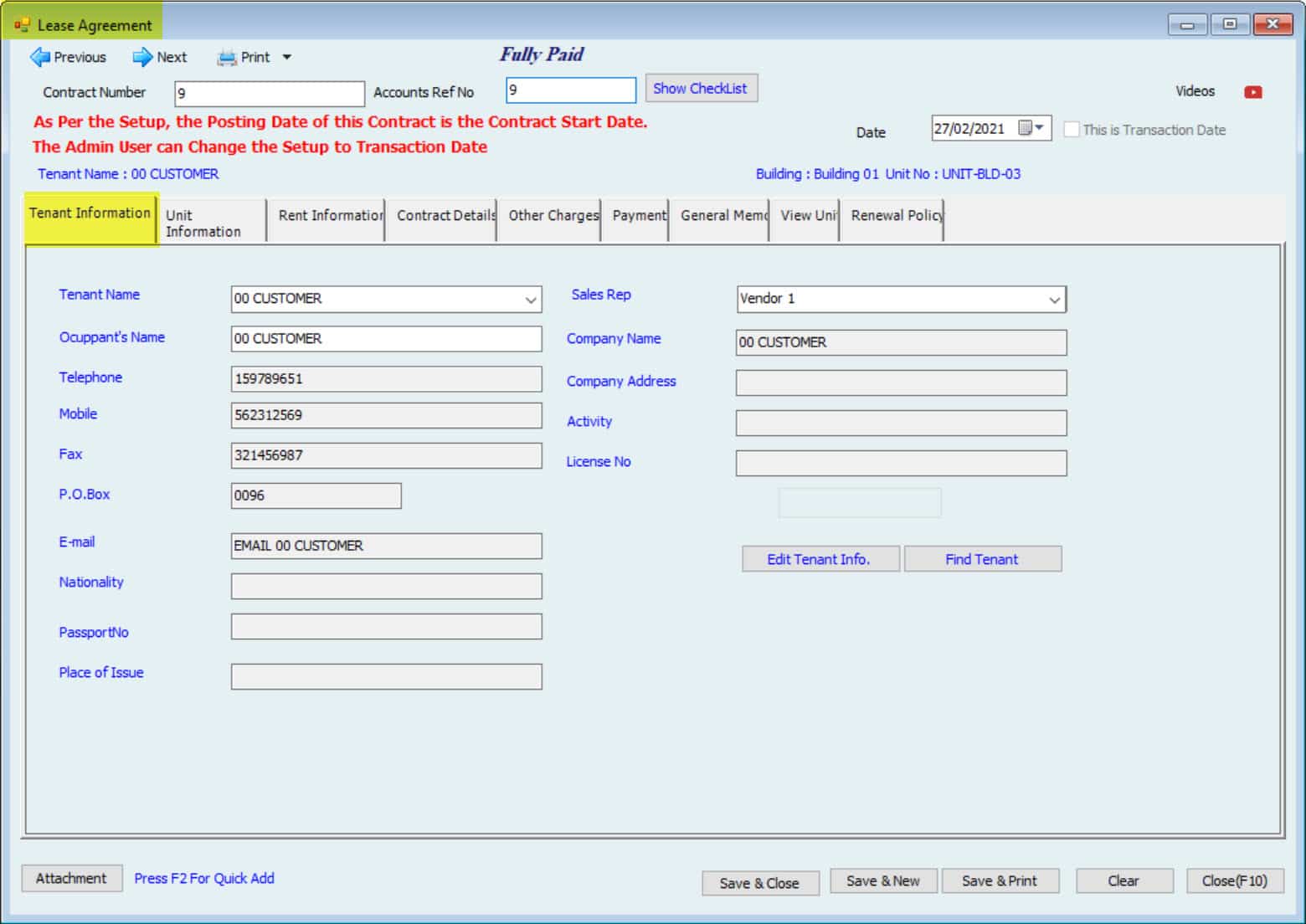Click Save & Close button

click(760, 883)
